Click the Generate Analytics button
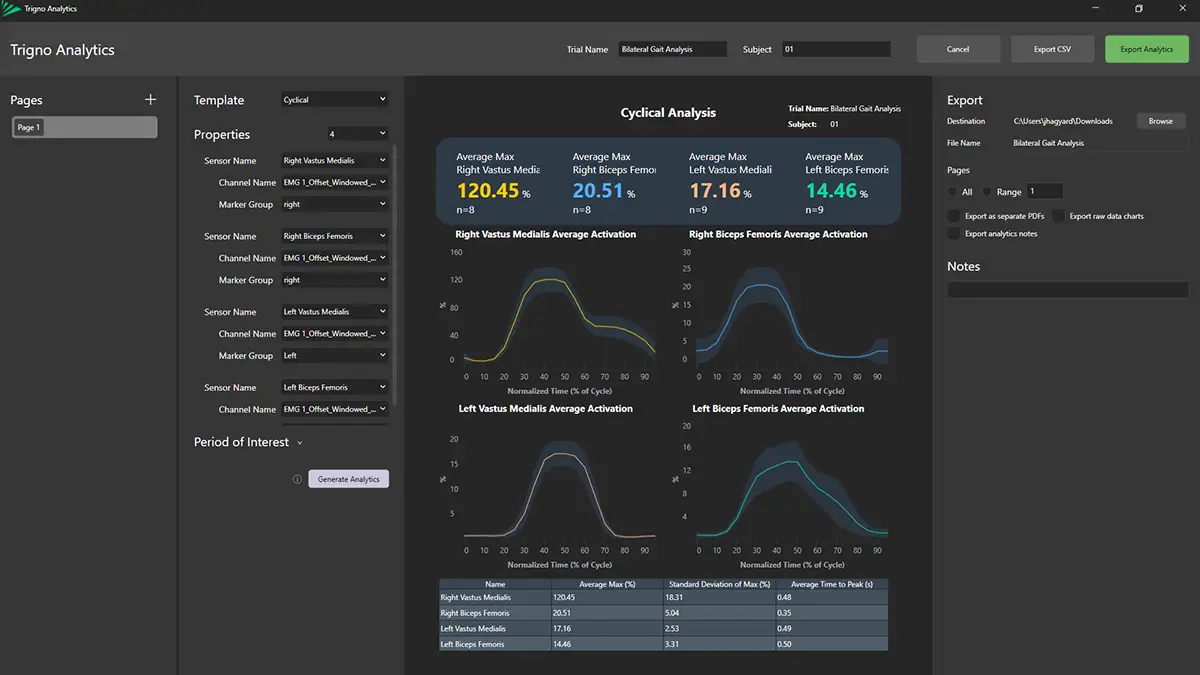1200x675 pixels. [x=348, y=479]
